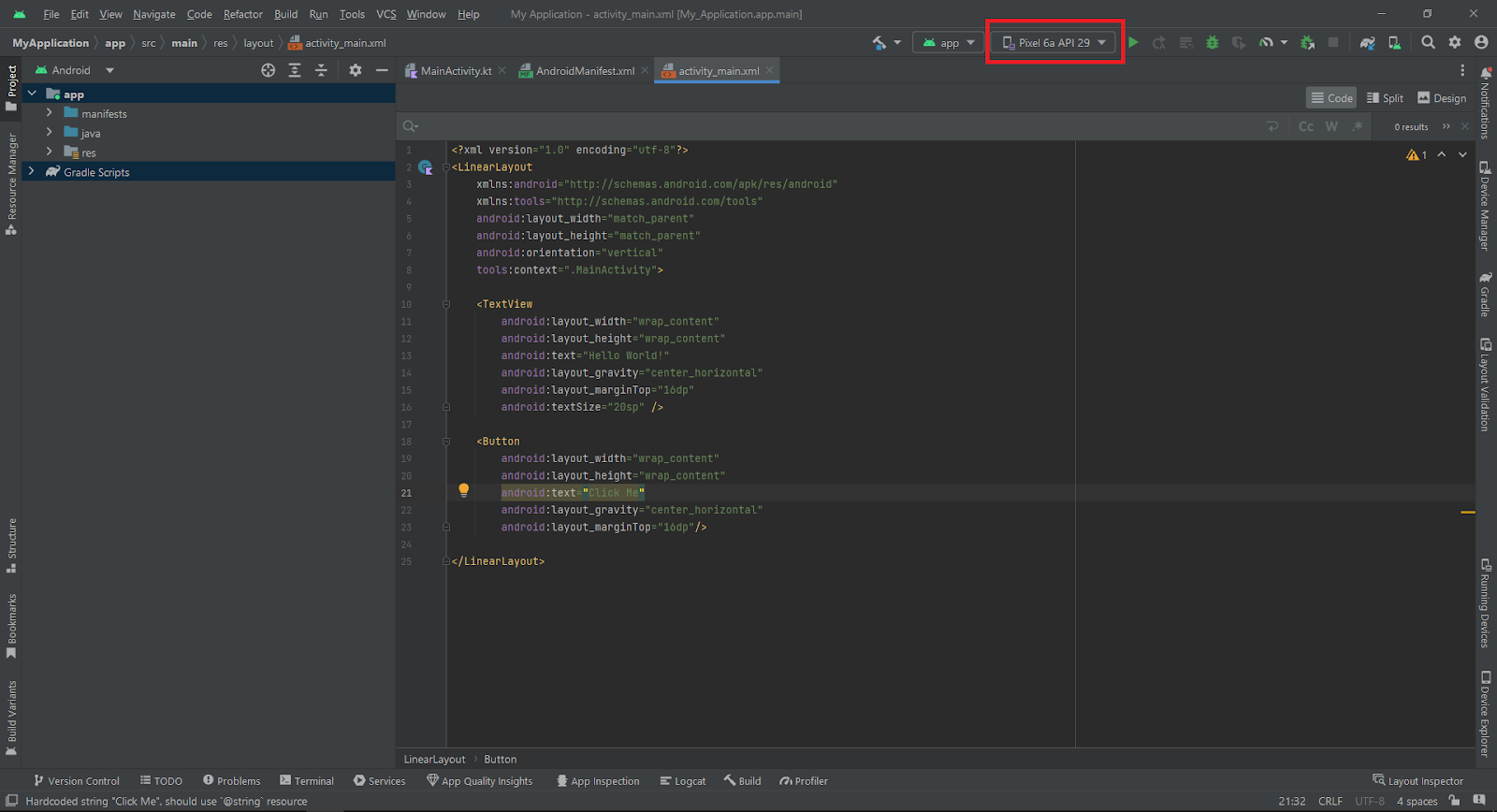Open Device Manager from the top toolbar

click(1394, 43)
